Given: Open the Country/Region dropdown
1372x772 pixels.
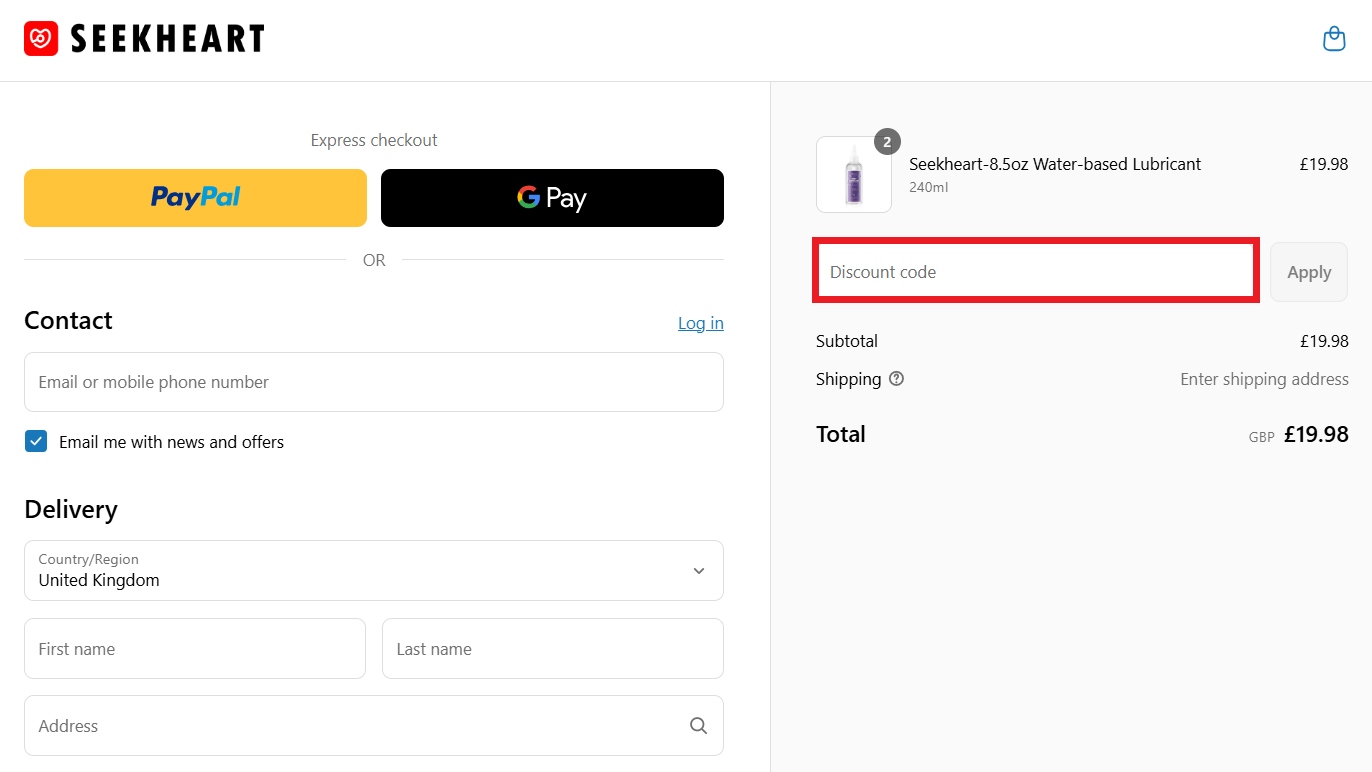Looking at the screenshot, I should (x=374, y=571).
